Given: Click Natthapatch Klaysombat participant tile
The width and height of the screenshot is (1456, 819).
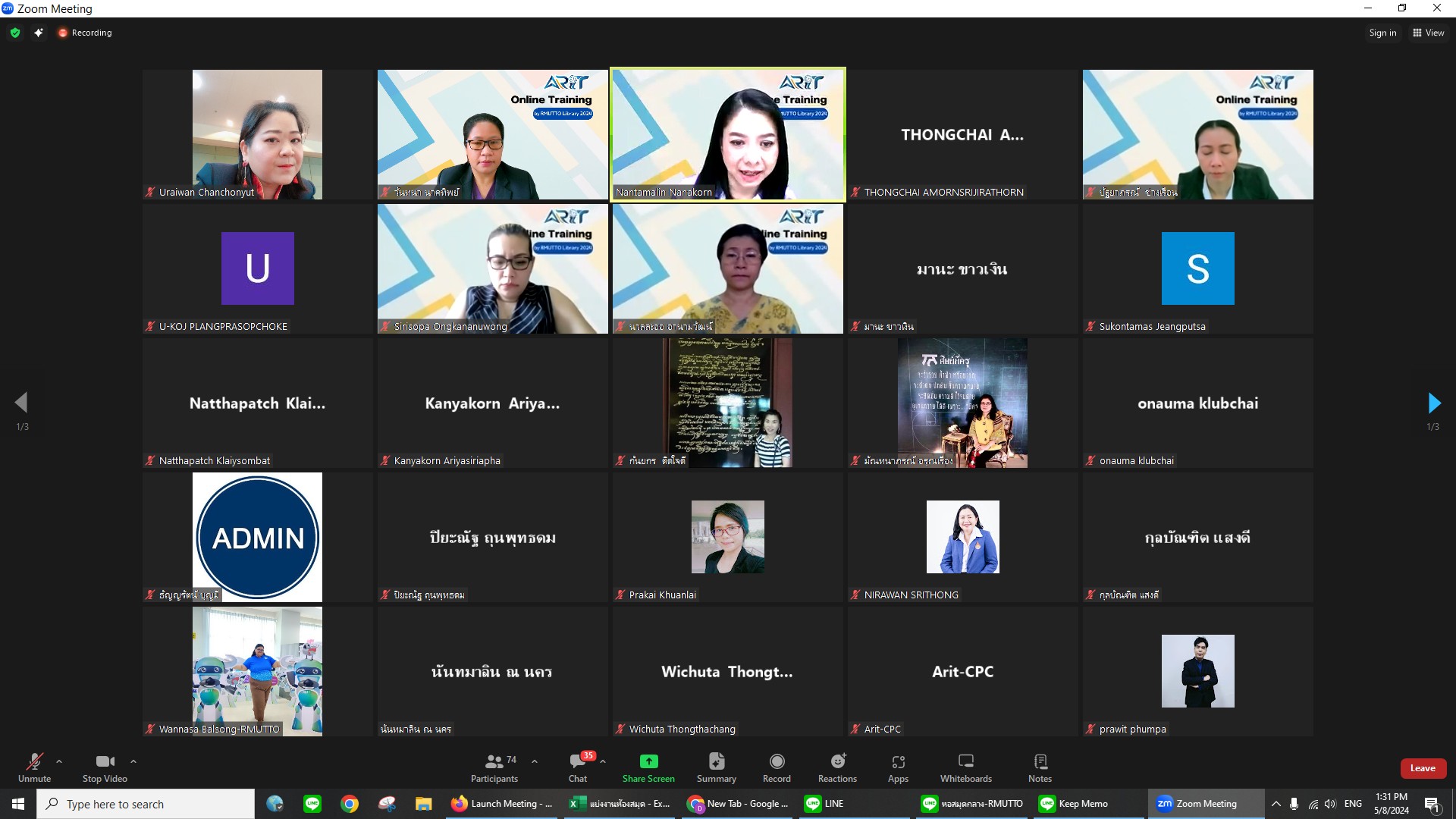Looking at the screenshot, I should tap(257, 403).
